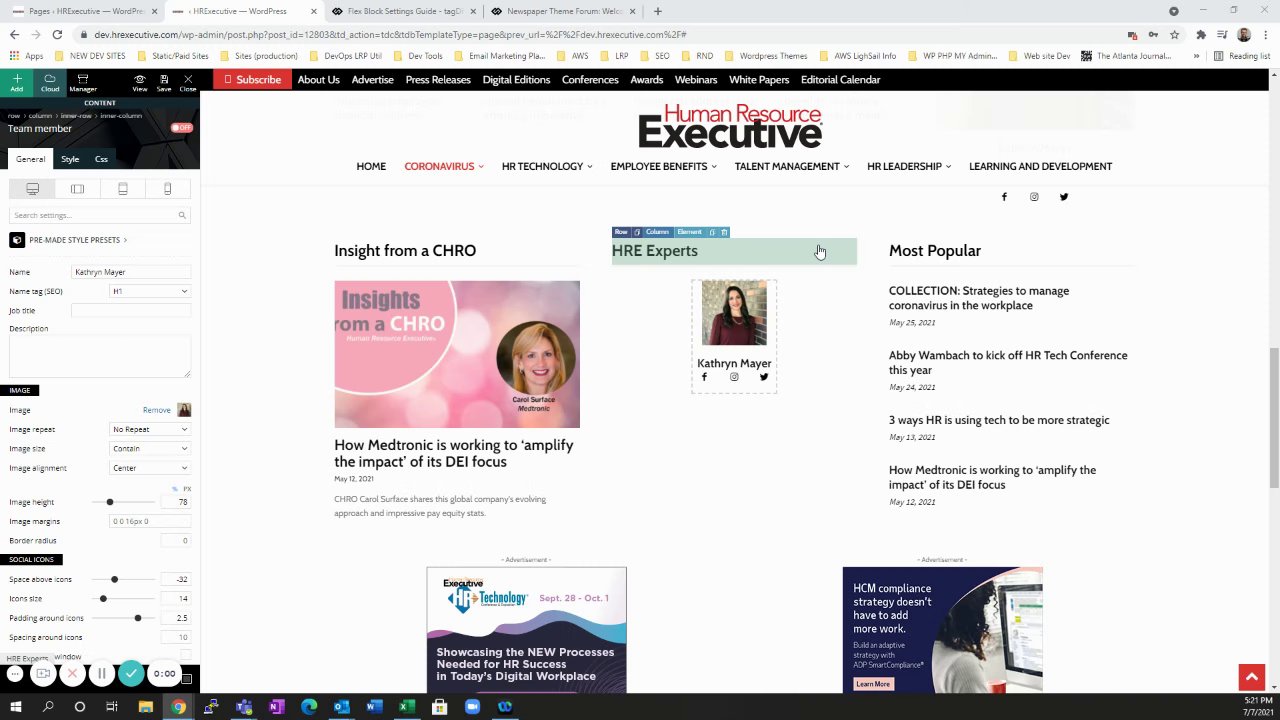Image resolution: width=1280 pixels, height=720 pixels.
Task: Expand Pre-made Style Presets
Action: coord(78,240)
